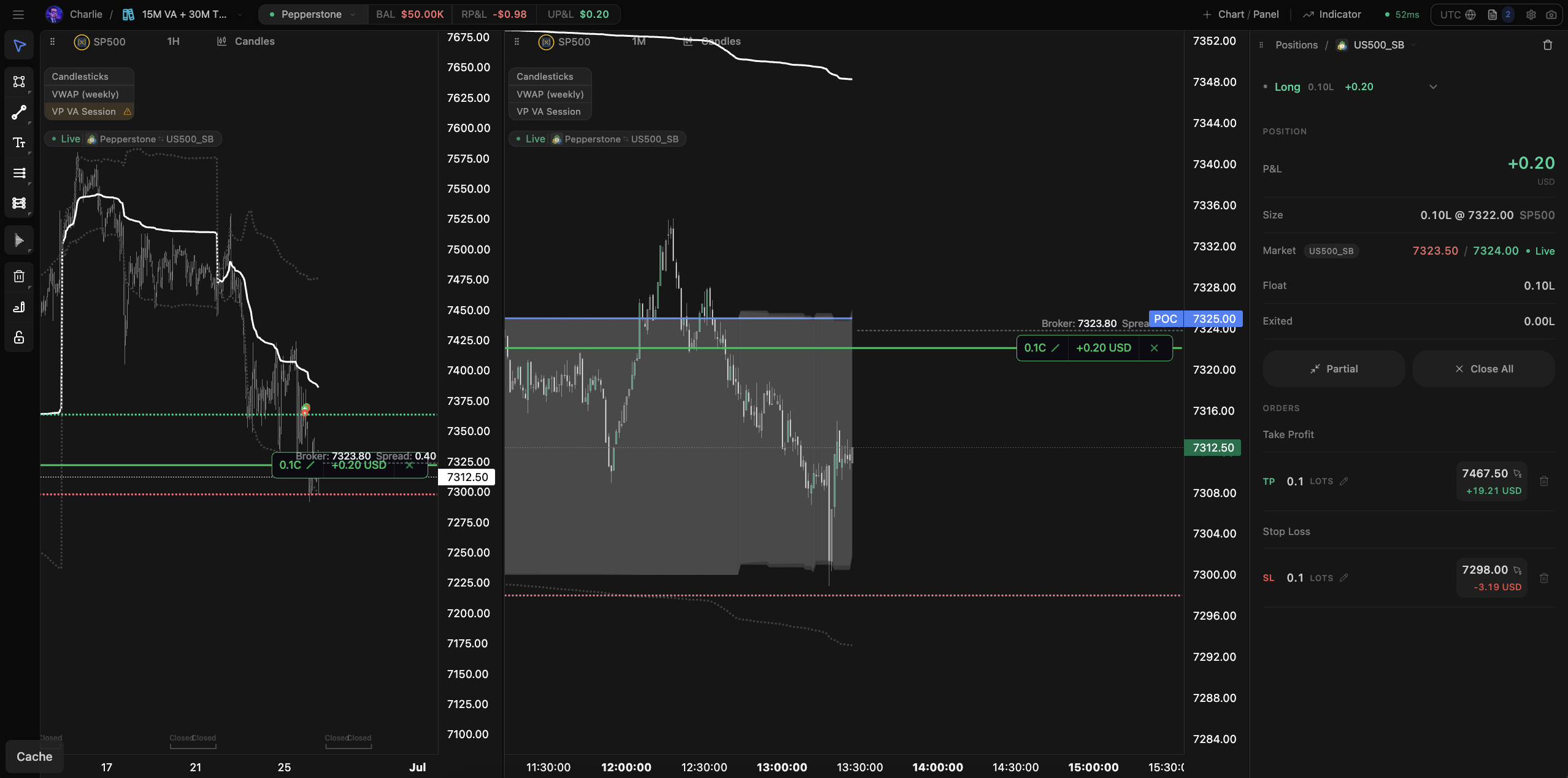The width and height of the screenshot is (1568, 778).
Task: Edit the Stop Loss lots pencil
Action: pyautogui.click(x=1343, y=578)
